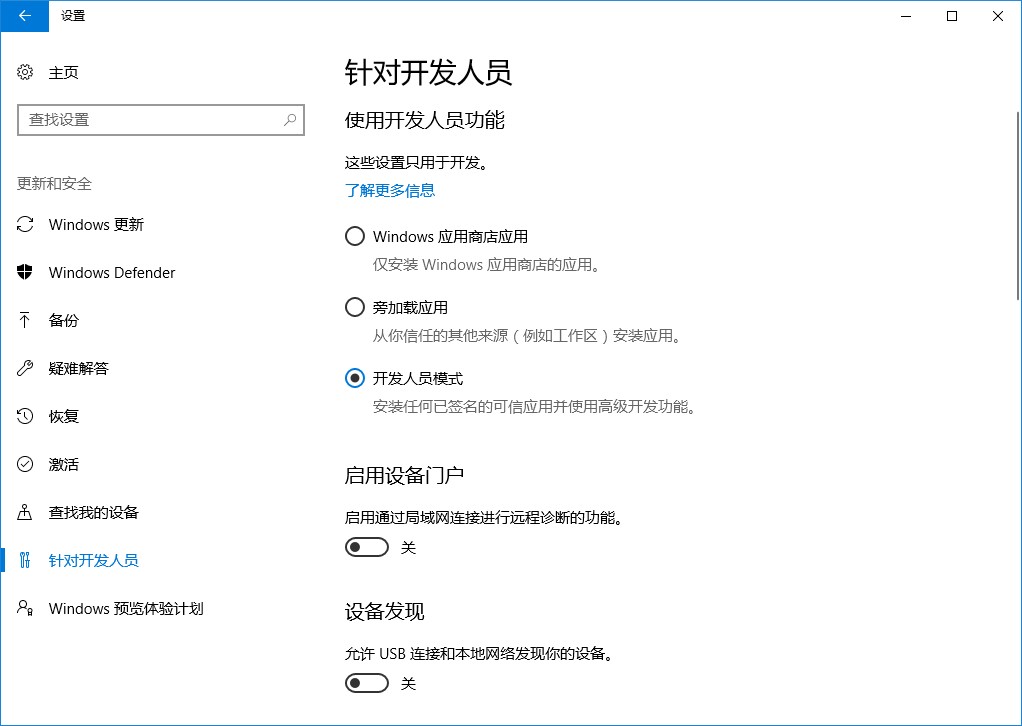Click the 备份 upload arrow icon
The width and height of the screenshot is (1022, 726).
coord(26,321)
